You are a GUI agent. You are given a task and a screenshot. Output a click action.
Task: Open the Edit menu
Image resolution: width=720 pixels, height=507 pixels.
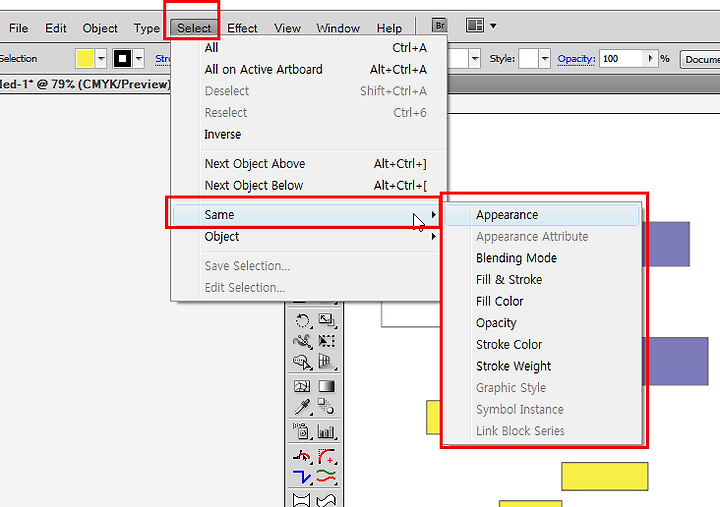[56, 28]
